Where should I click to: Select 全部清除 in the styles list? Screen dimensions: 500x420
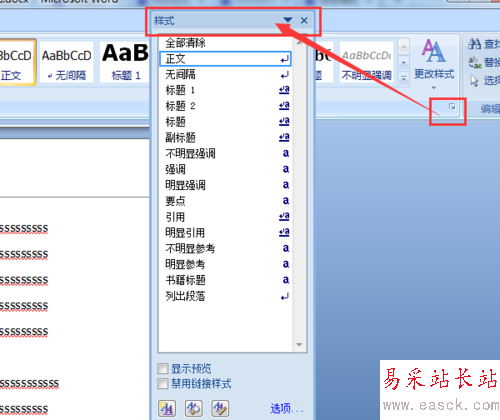click(225, 43)
